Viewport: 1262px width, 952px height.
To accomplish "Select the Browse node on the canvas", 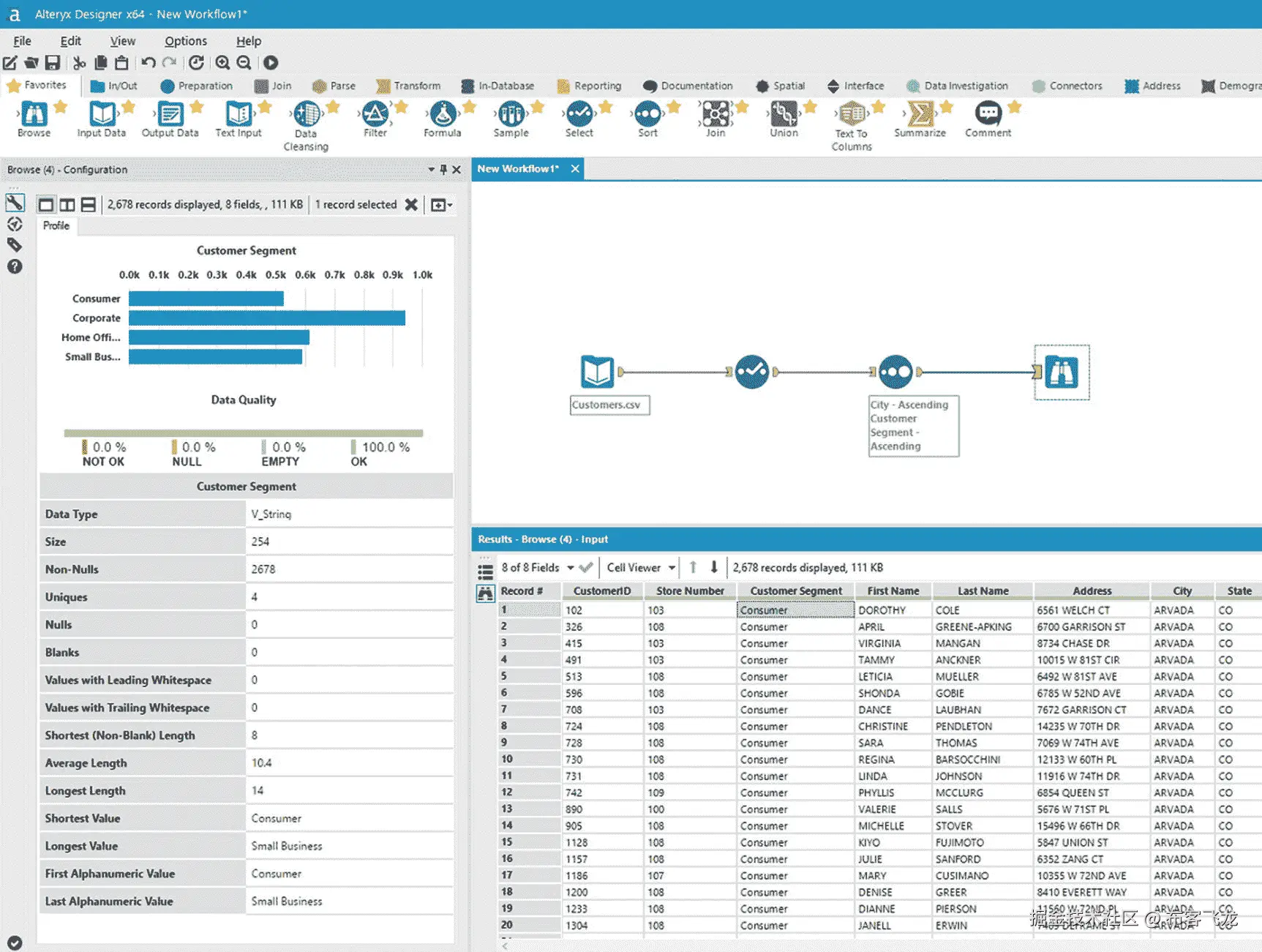I will coord(1062,372).
